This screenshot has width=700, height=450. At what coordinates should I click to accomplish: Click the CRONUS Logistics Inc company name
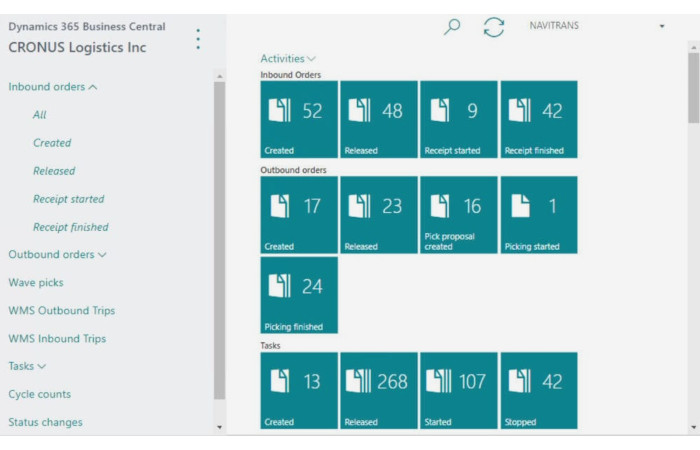coord(77,47)
